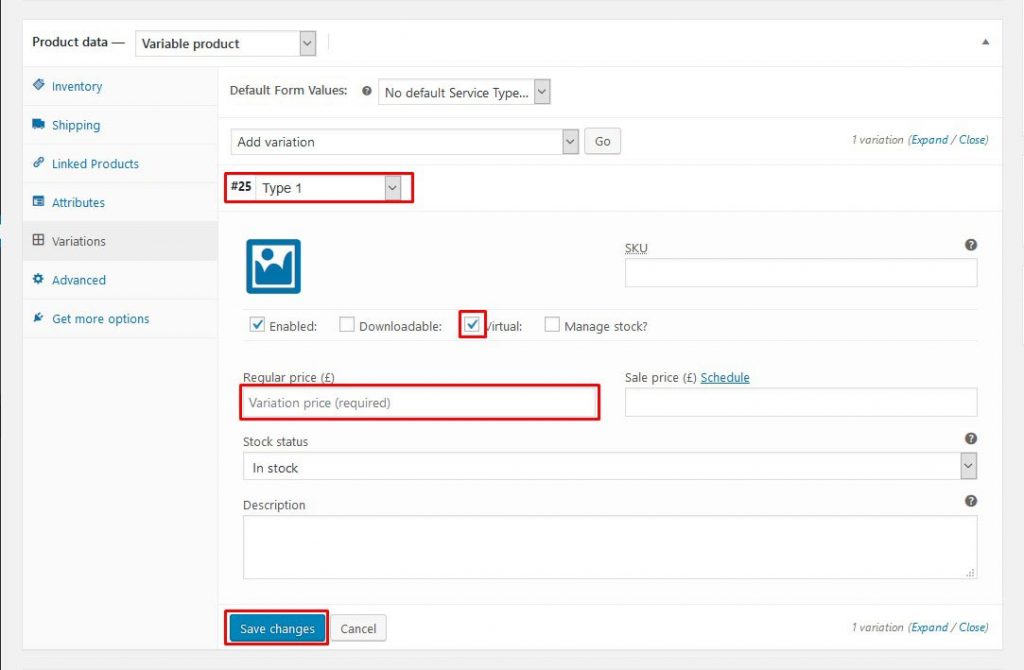
Task: Click the Get more options icon
Action: pos(37,318)
